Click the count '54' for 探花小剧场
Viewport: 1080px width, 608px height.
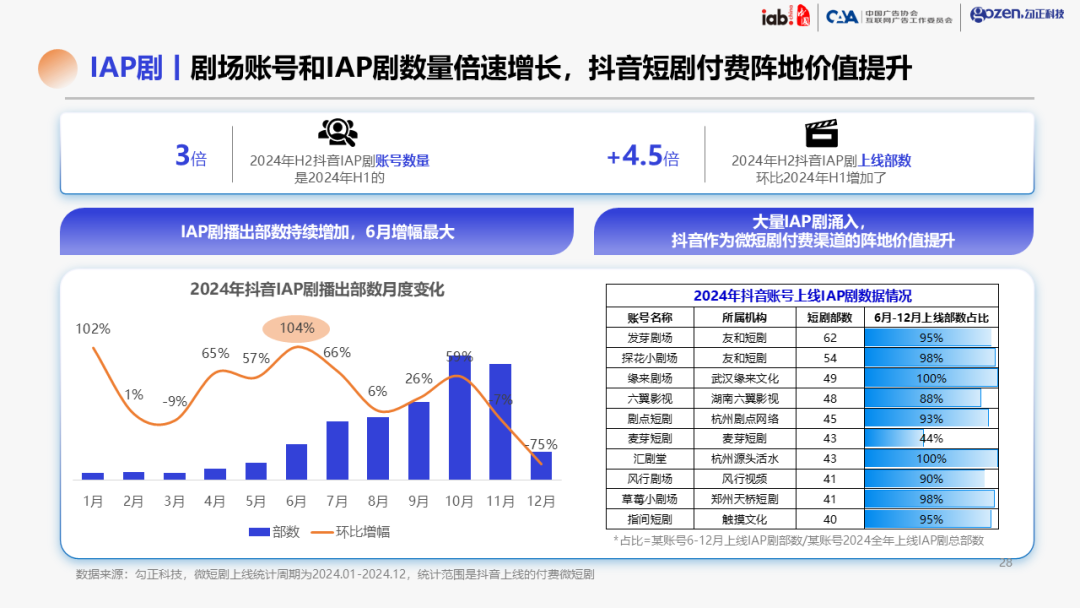830,358
